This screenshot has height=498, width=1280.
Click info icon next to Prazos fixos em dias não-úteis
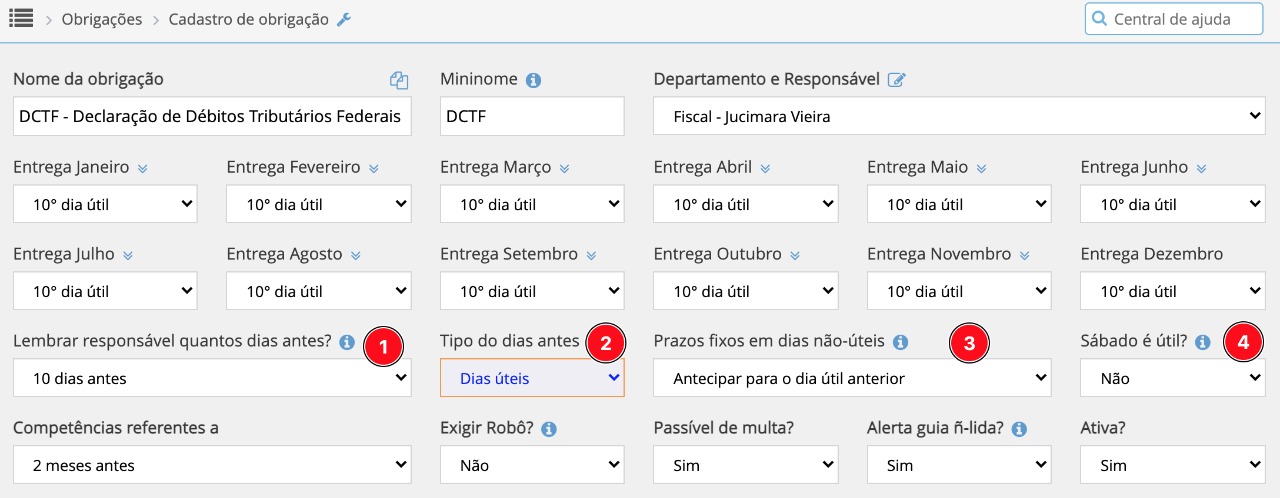(x=900, y=342)
